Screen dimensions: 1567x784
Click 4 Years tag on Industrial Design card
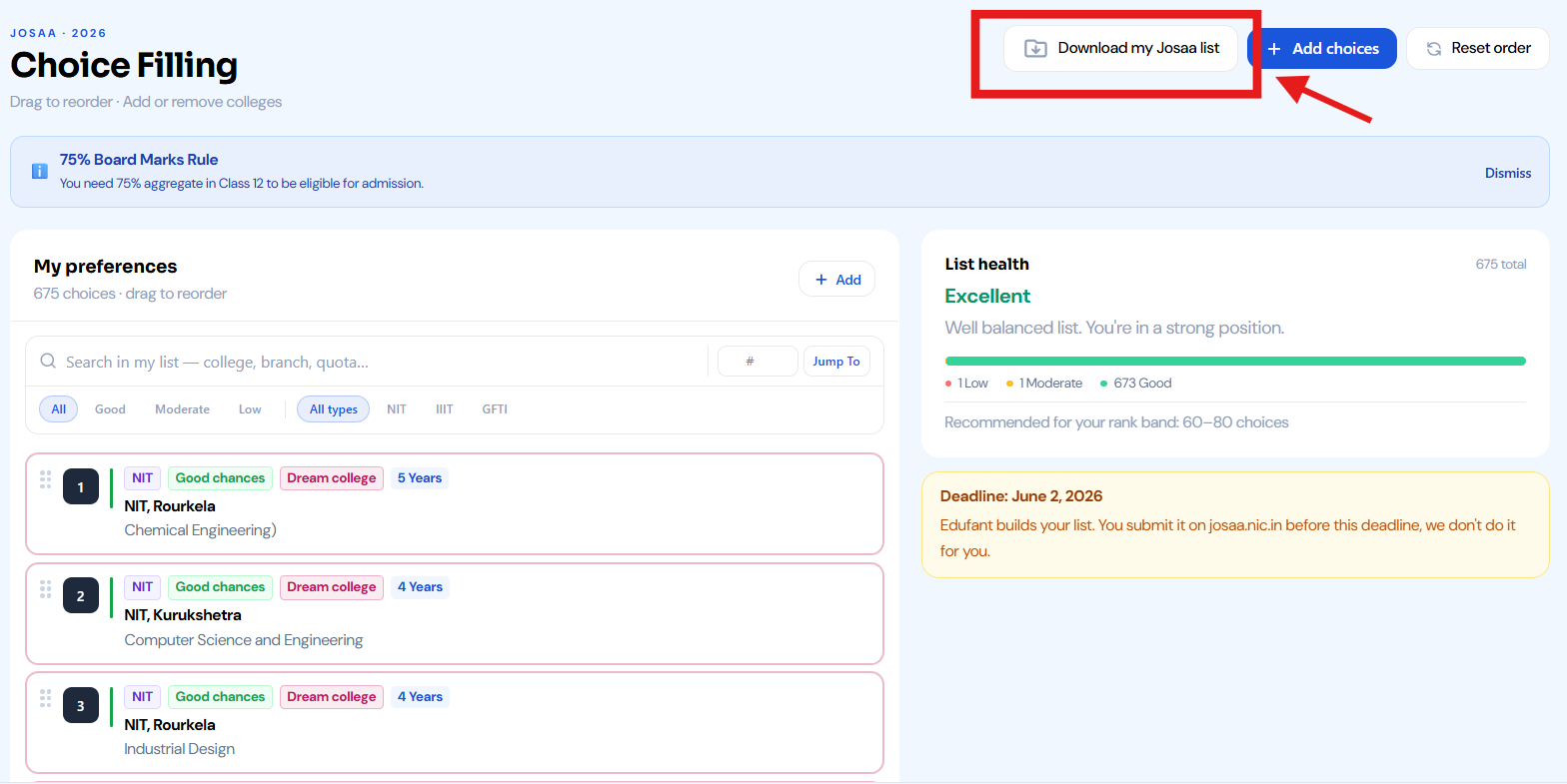point(420,697)
